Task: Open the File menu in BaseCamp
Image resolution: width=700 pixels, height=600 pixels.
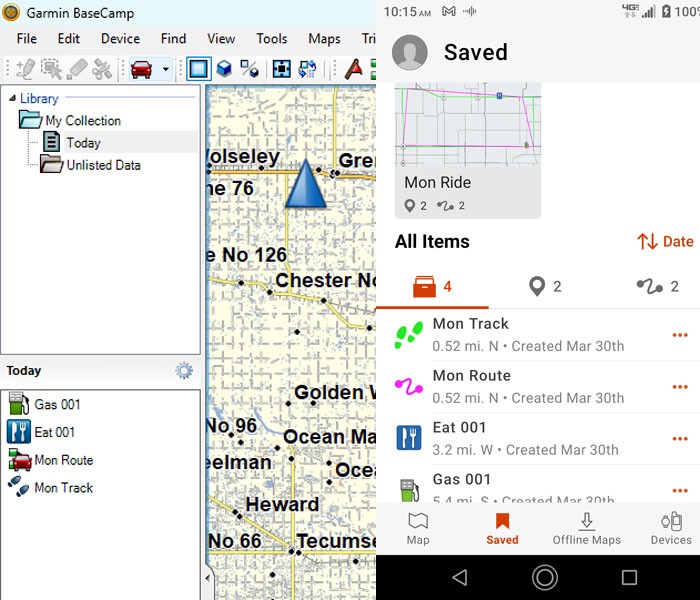Action: click(x=27, y=39)
